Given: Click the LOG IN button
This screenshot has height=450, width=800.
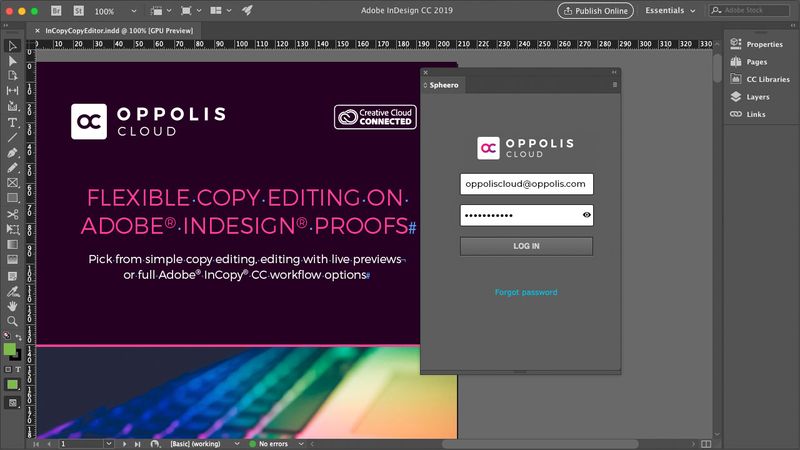Looking at the screenshot, I should (x=527, y=246).
